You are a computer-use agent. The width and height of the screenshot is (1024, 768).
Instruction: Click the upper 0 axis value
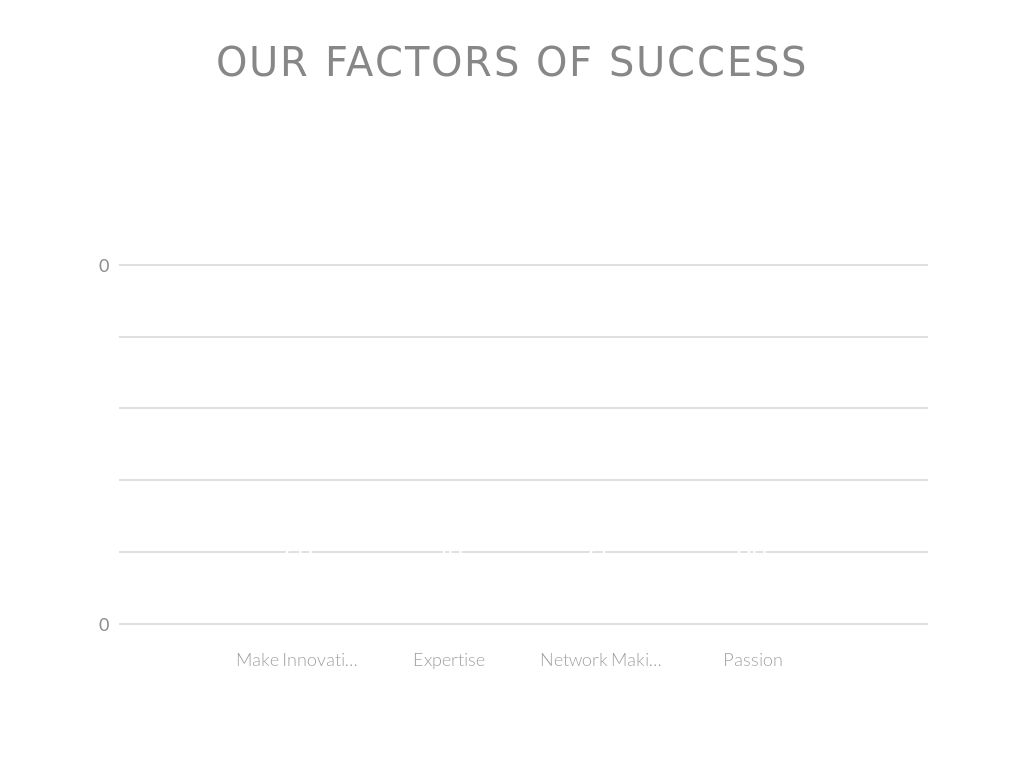click(104, 266)
